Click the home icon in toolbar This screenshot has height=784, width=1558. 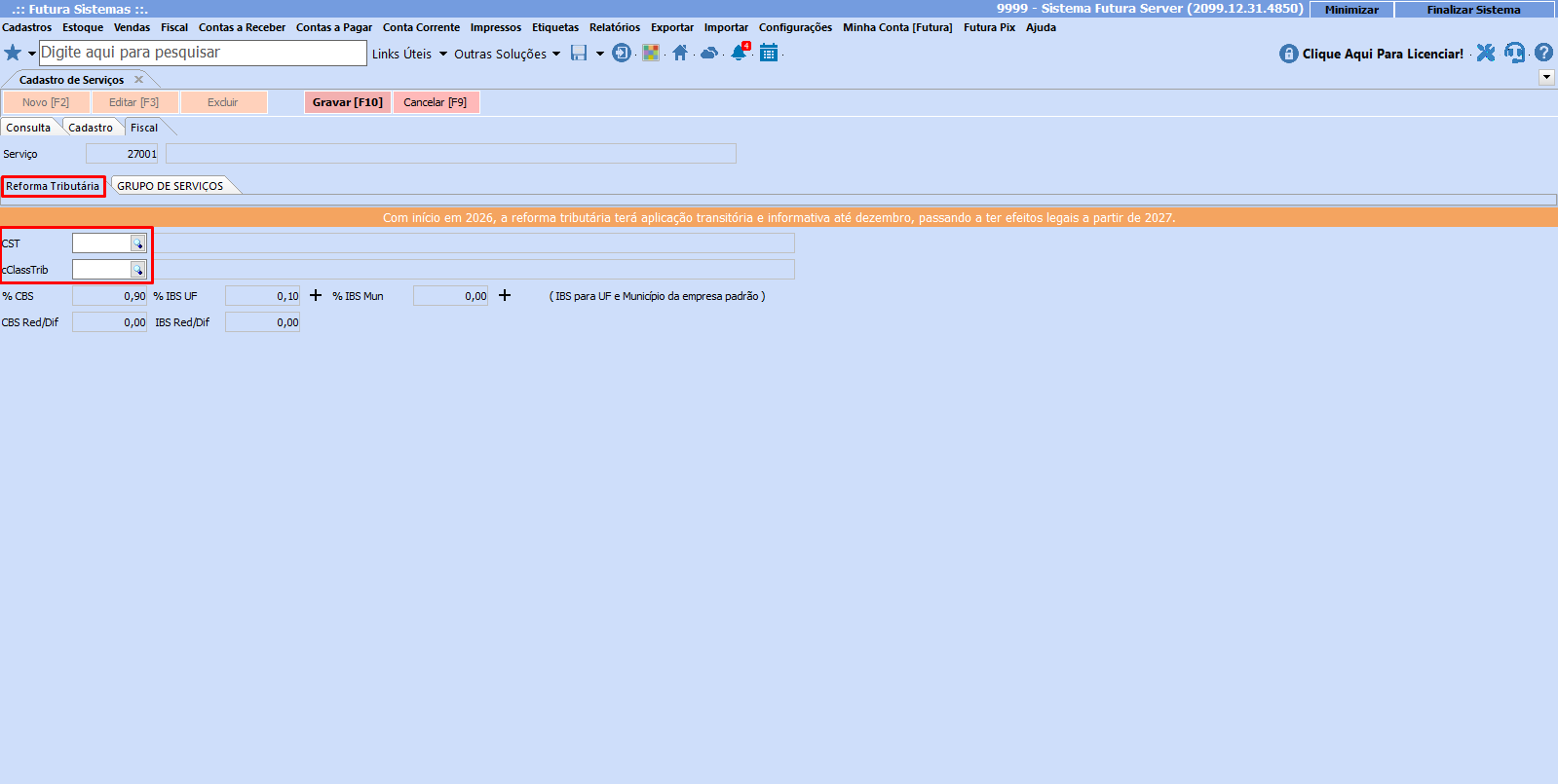click(680, 53)
